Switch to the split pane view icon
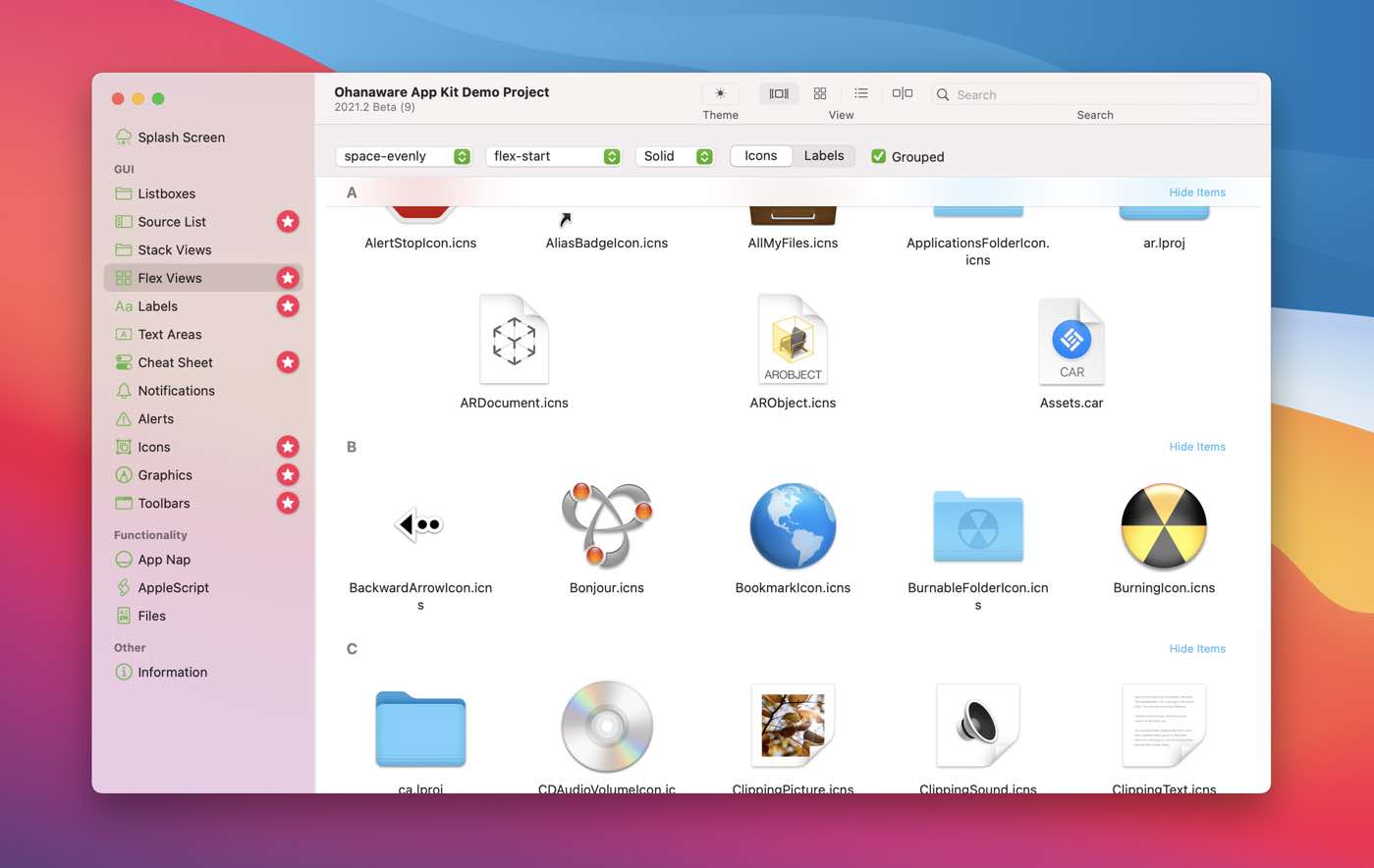Viewport: 1374px width, 868px height. click(903, 93)
